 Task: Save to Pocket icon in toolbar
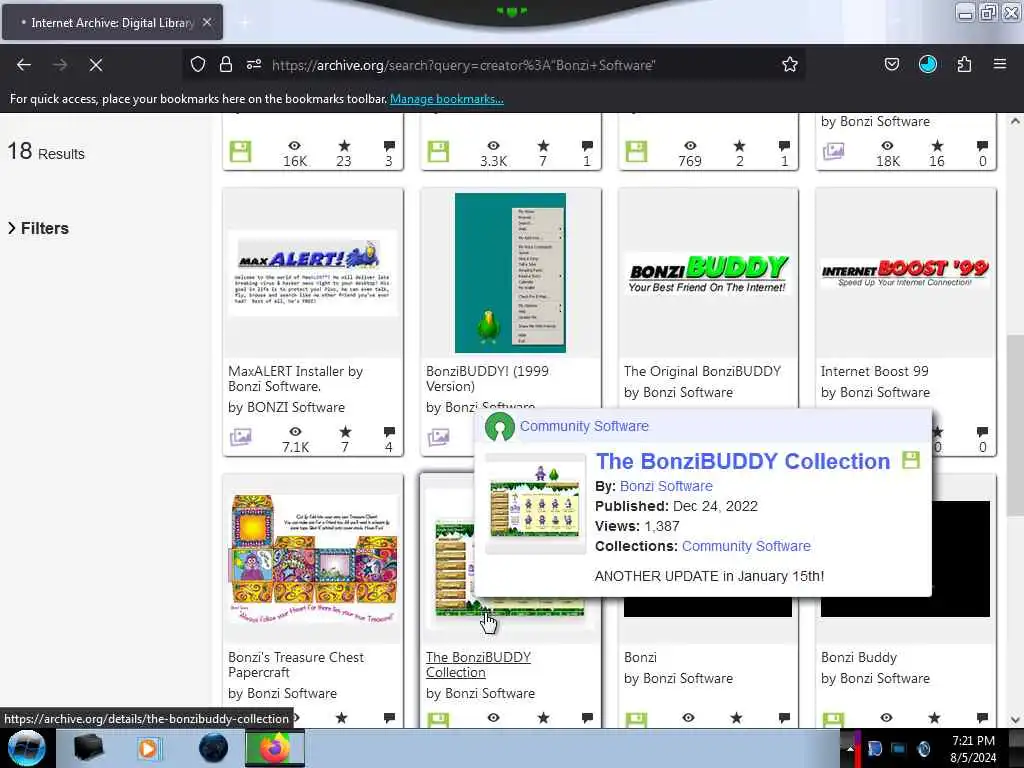pos(891,64)
